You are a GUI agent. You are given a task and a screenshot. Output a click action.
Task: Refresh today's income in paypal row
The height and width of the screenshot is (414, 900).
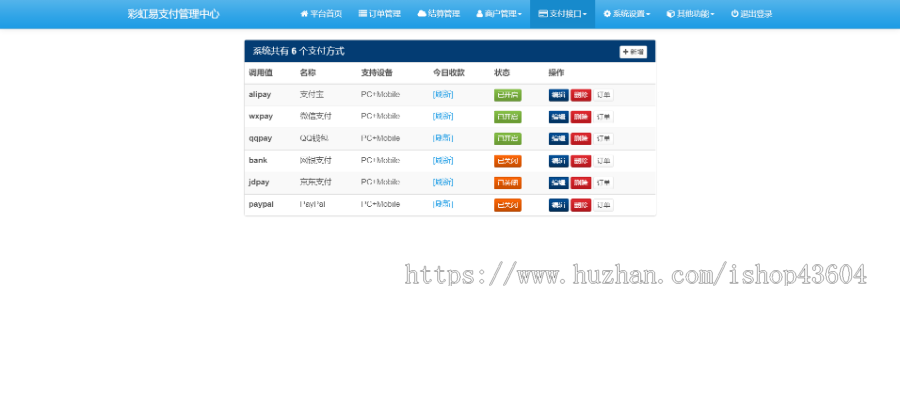click(x=443, y=204)
